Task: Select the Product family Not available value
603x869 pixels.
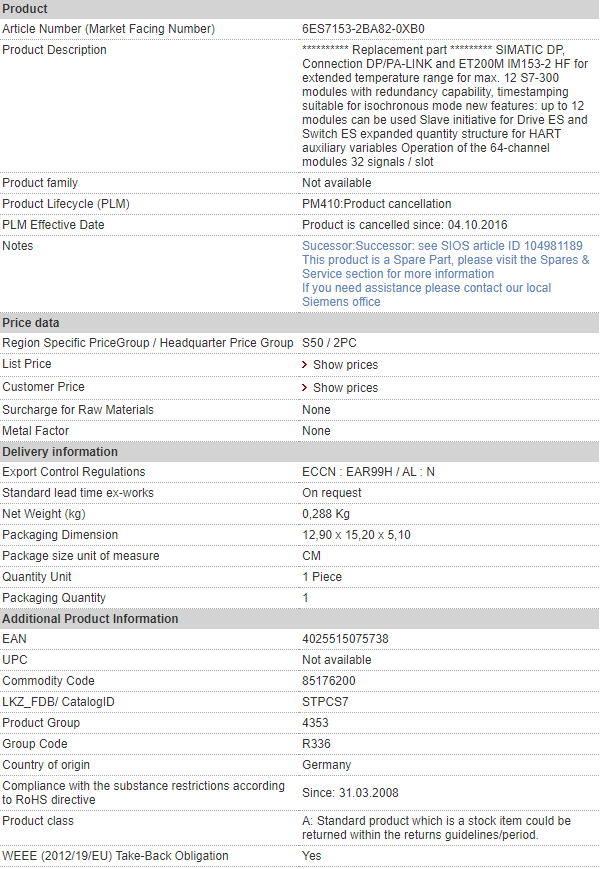Action: pos(336,183)
